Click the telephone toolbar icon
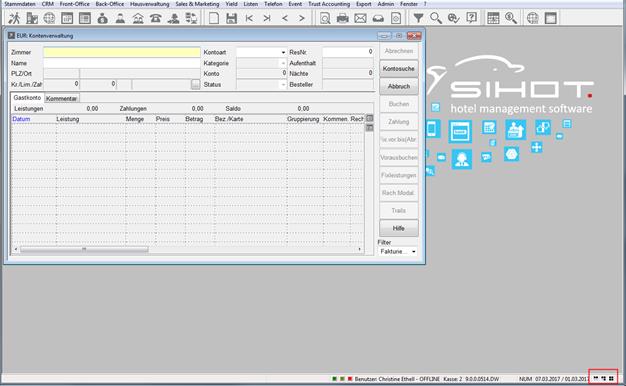The width and height of the screenshot is (626, 386). [155, 18]
